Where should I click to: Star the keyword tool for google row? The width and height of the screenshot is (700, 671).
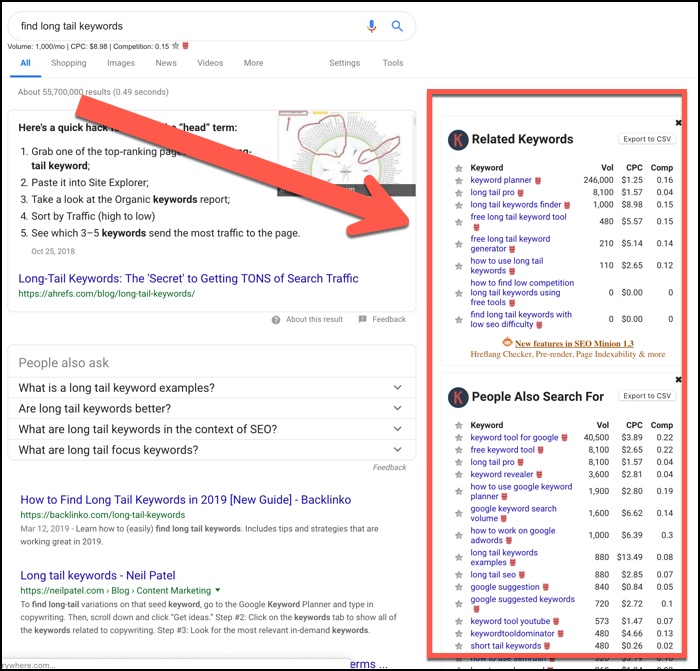click(x=458, y=438)
